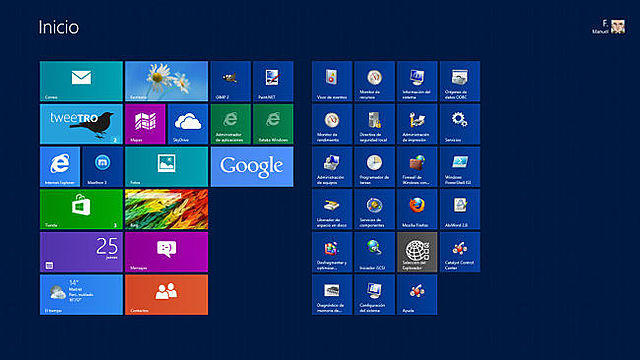Viewport: 640px width, 360px height.
Task: Click the user account picture for Manuel
Action: [618, 27]
